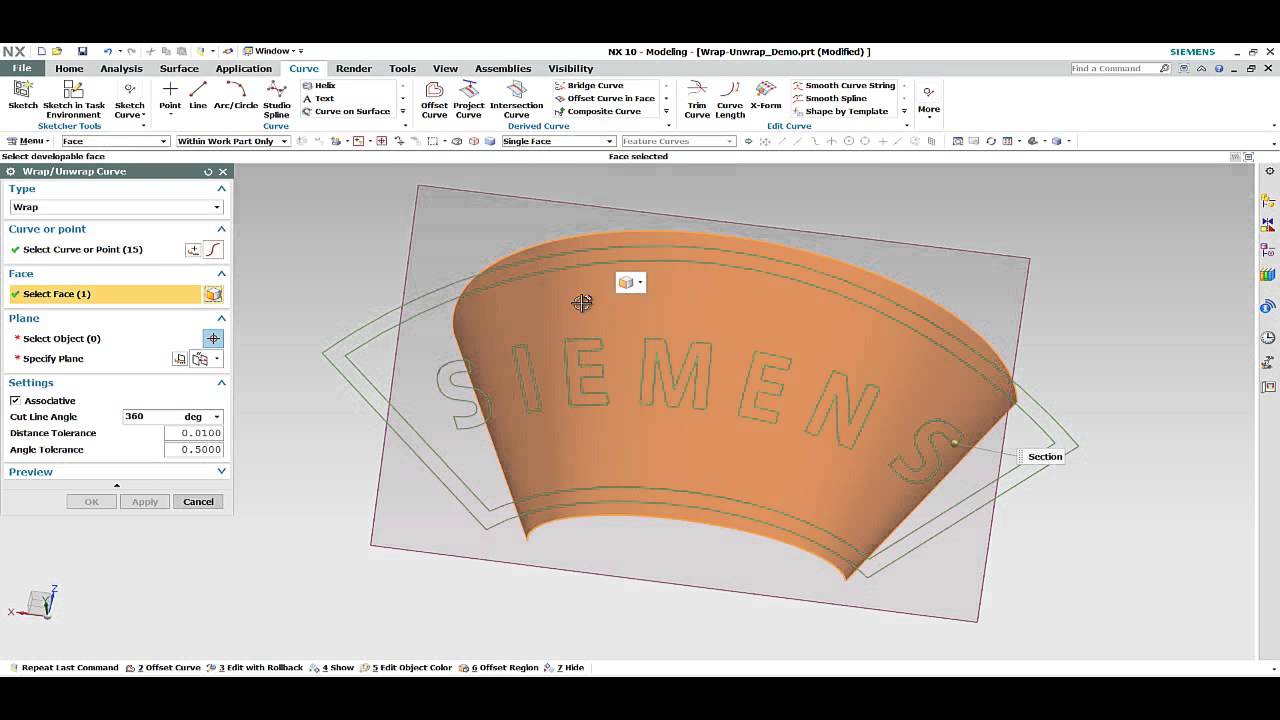
Task: Select Curve on Surface command
Action: click(x=346, y=111)
